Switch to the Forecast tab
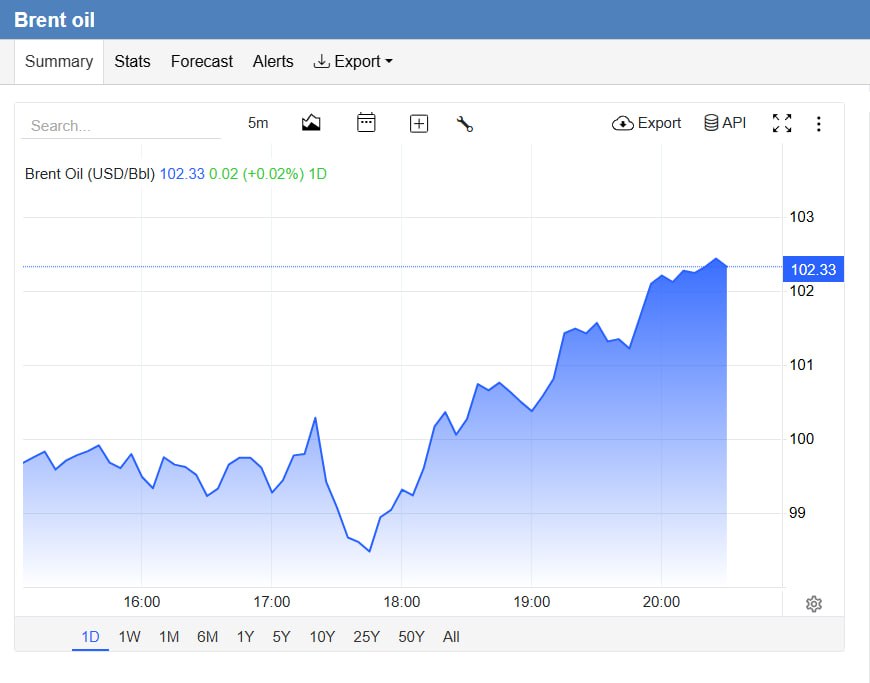Viewport: 870px width, 683px height. click(201, 62)
